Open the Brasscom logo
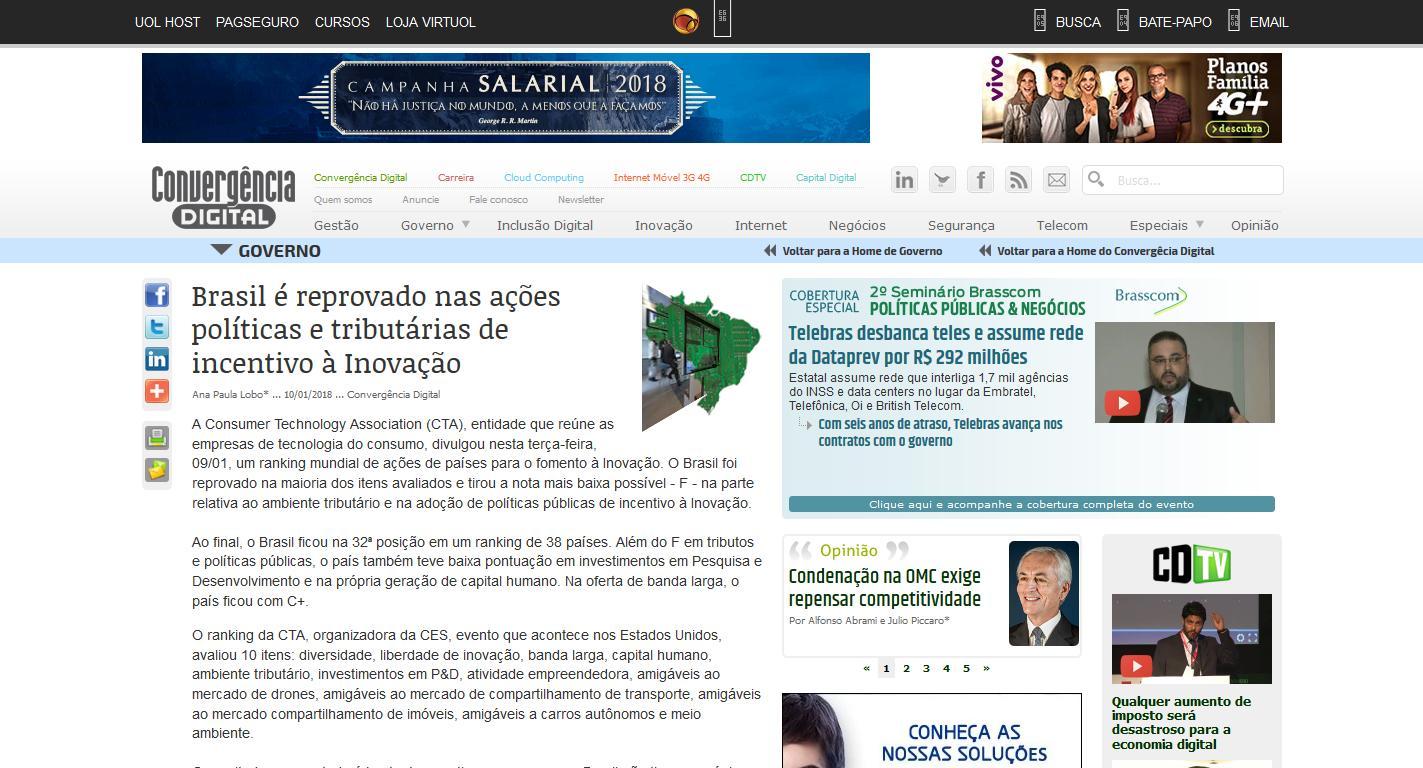This screenshot has width=1423, height=768. (1152, 299)
